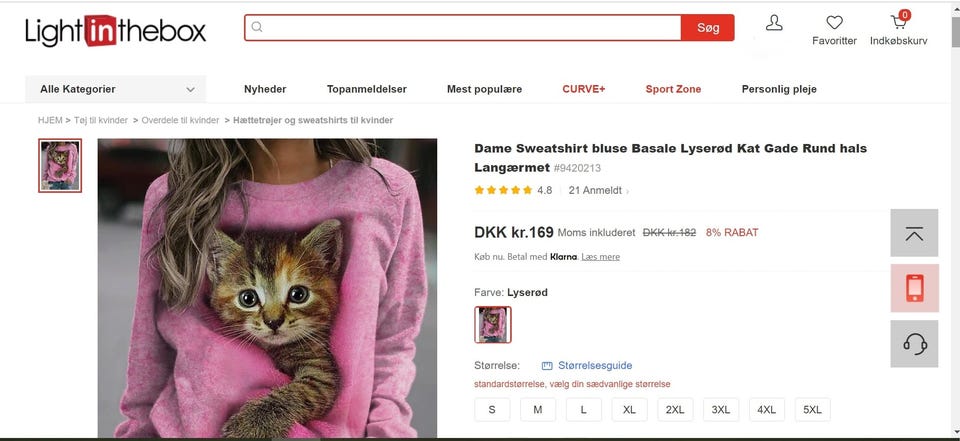Screen dimensions: 960x441
Task: Click the LightInTheBox logo
Action: tap(116, 31)
